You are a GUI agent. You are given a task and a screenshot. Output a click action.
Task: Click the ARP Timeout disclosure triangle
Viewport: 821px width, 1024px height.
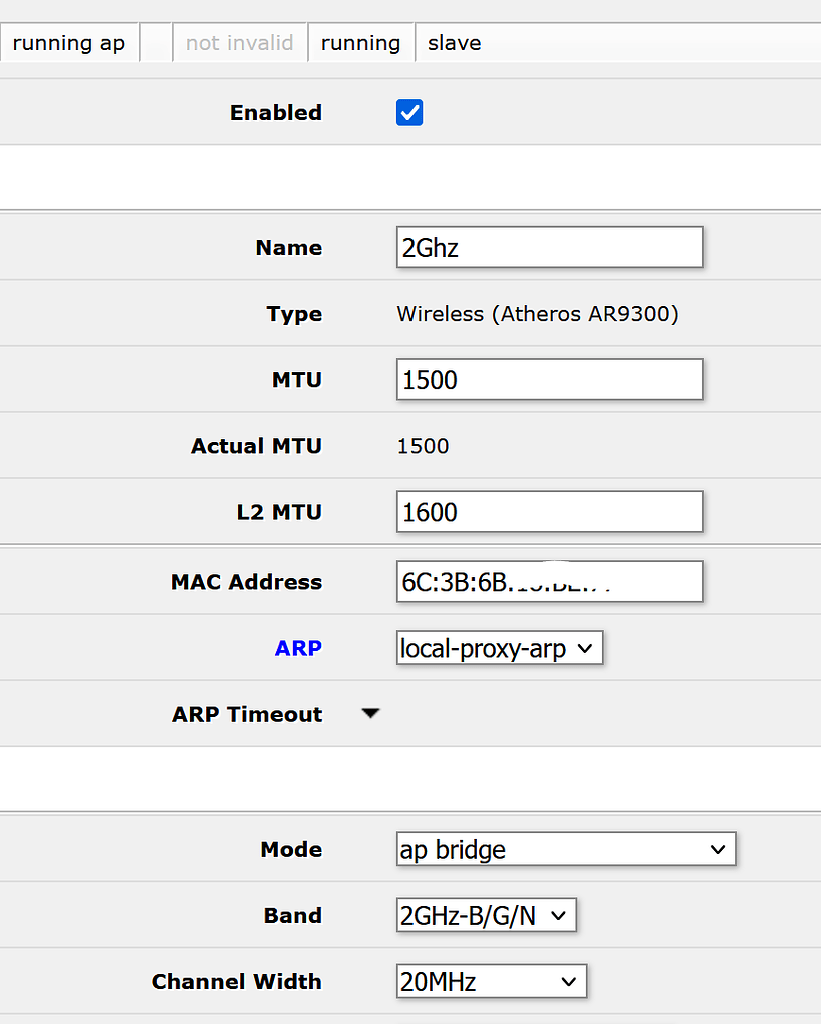click(x=370, y=713)
